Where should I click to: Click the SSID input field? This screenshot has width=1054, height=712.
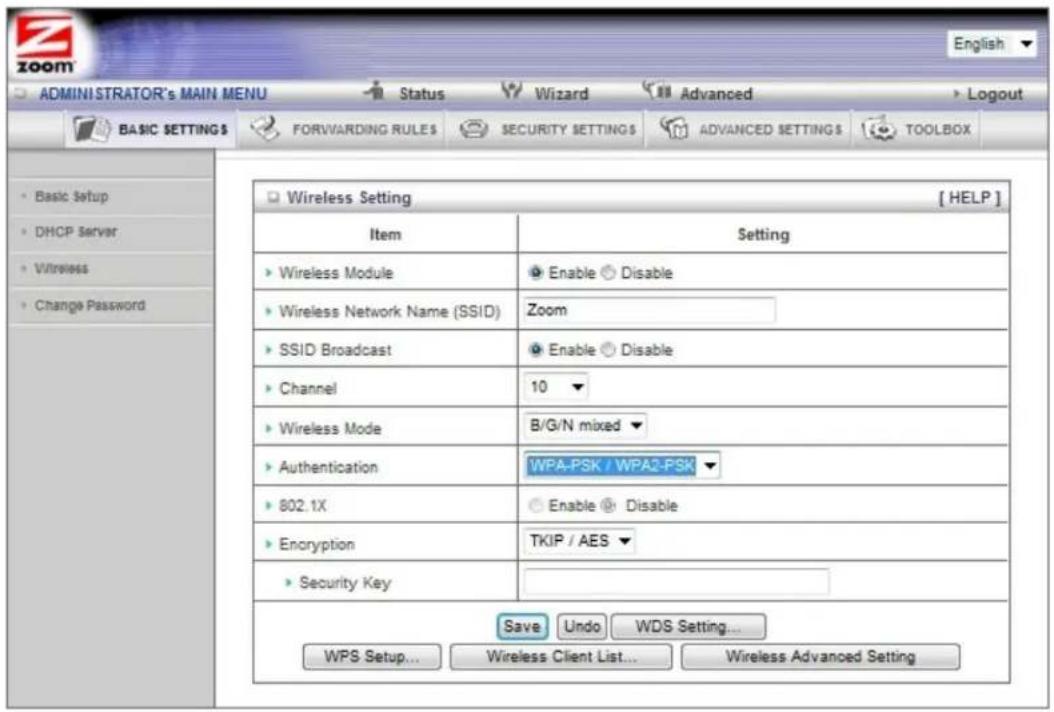point(649,310)
